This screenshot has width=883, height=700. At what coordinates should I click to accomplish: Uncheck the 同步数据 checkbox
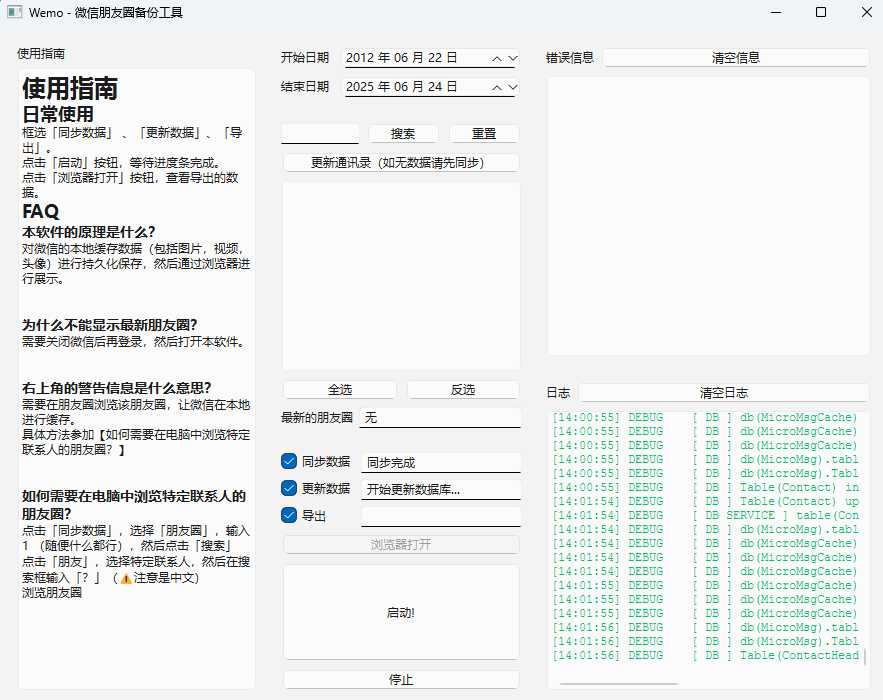coord(289,461)
